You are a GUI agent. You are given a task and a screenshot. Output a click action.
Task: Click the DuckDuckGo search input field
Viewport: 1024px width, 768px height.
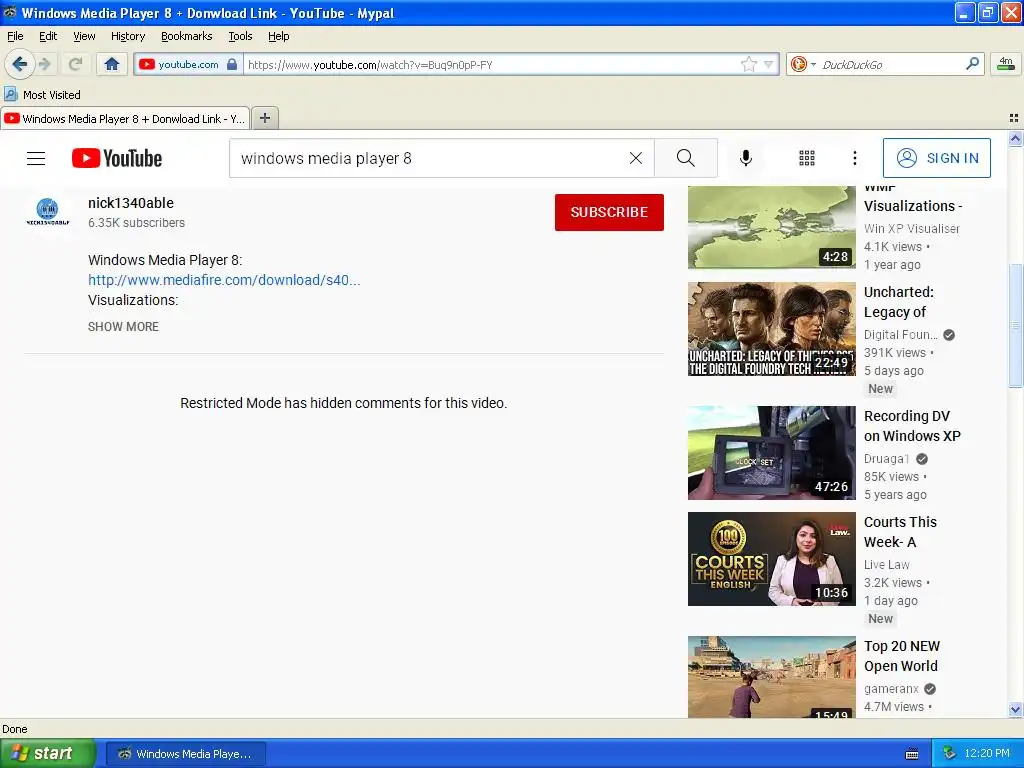pyautogui.click(x=891, y=64)
